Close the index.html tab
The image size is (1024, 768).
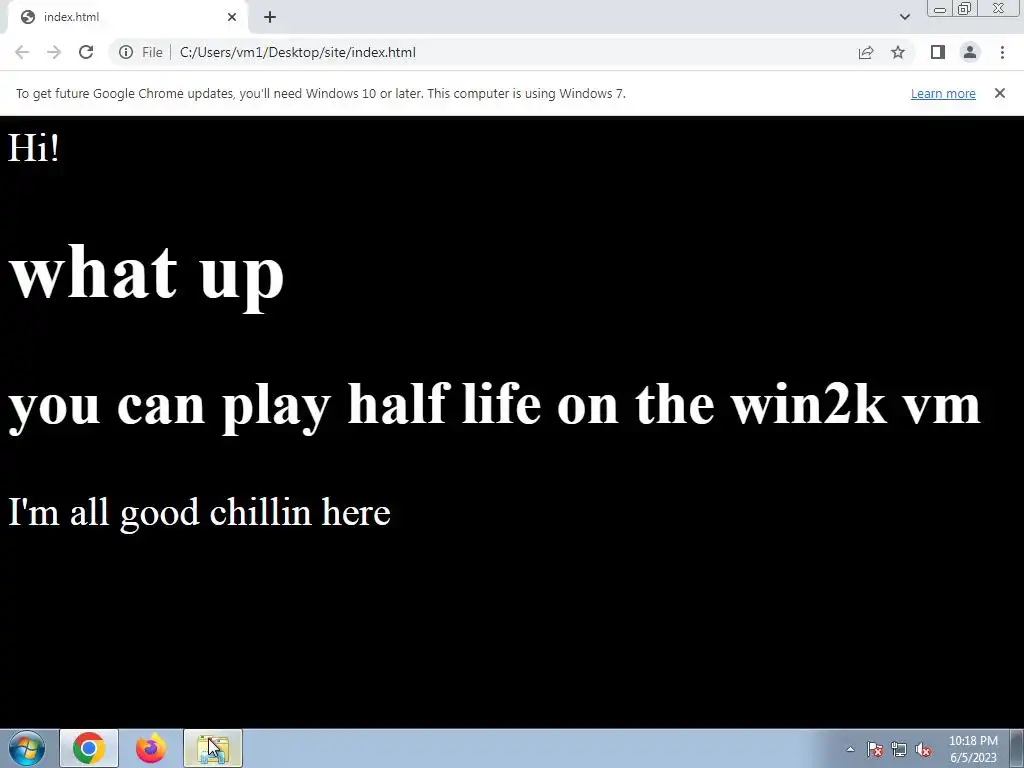coord(232,17)
